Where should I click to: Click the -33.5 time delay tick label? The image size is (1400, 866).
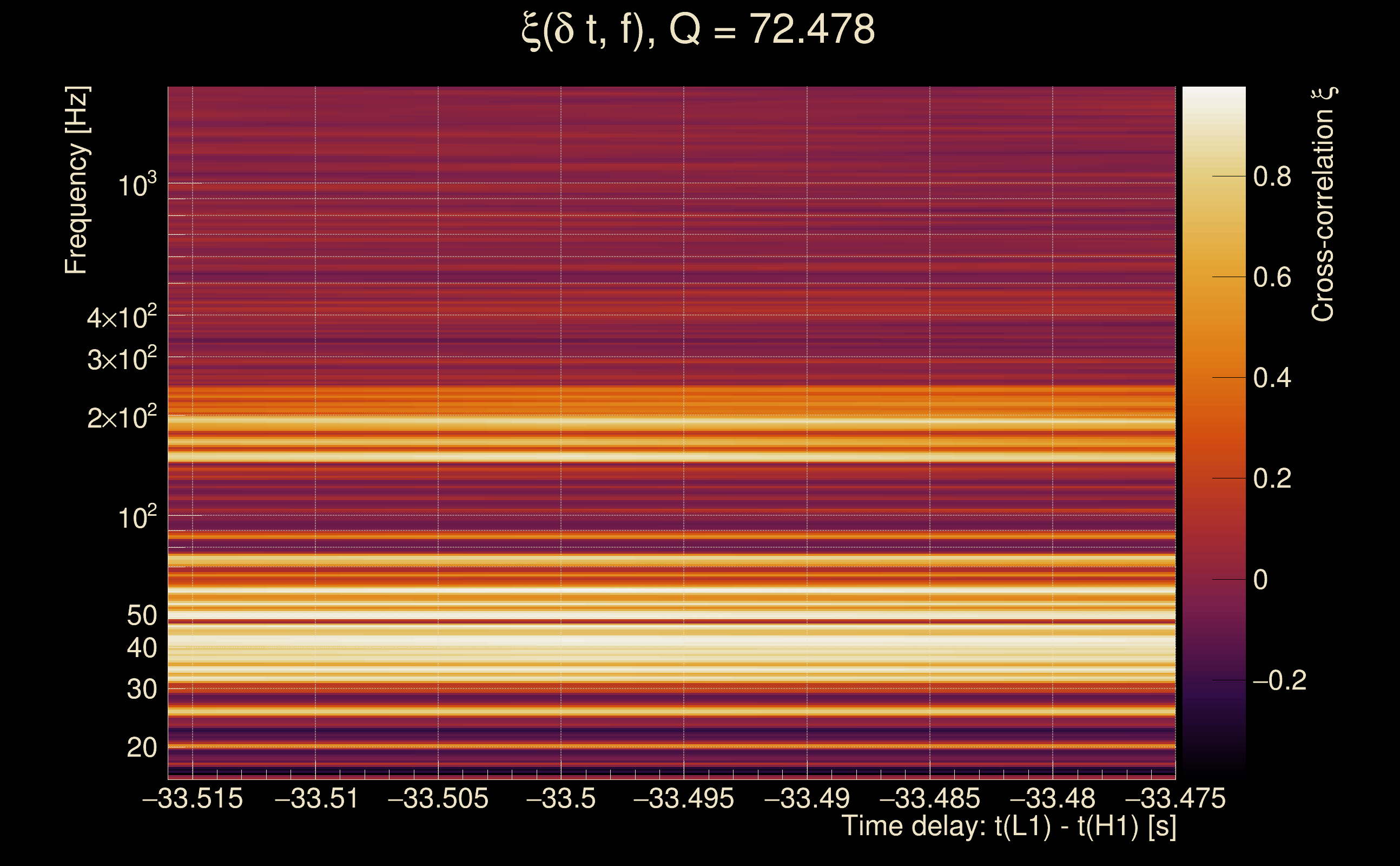pyautogui.click(x=561, y=798)
